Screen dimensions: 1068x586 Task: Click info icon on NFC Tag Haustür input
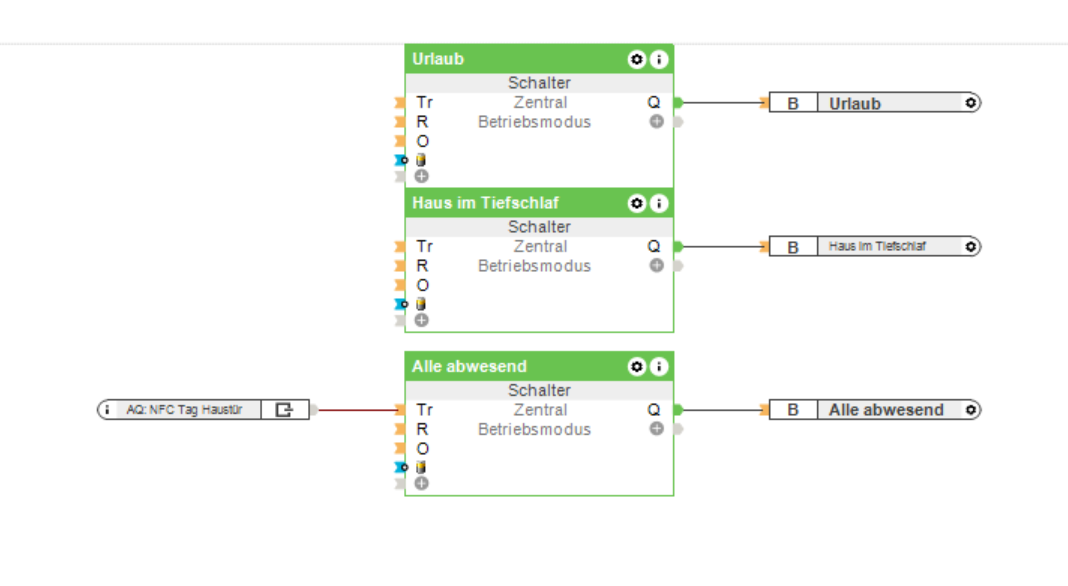(107, 410)
